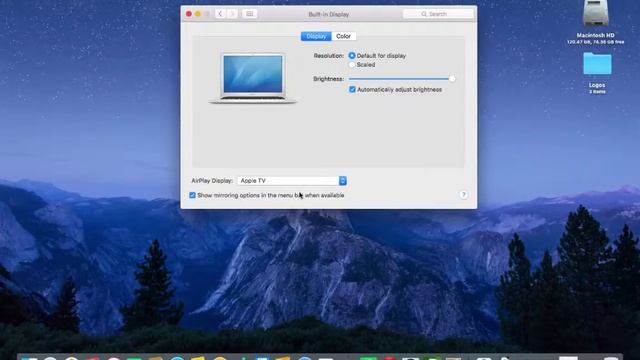640x360 pixels.
Task: Toggle Show mirroring options in menu bar
Action: click(x=192, y=195)
